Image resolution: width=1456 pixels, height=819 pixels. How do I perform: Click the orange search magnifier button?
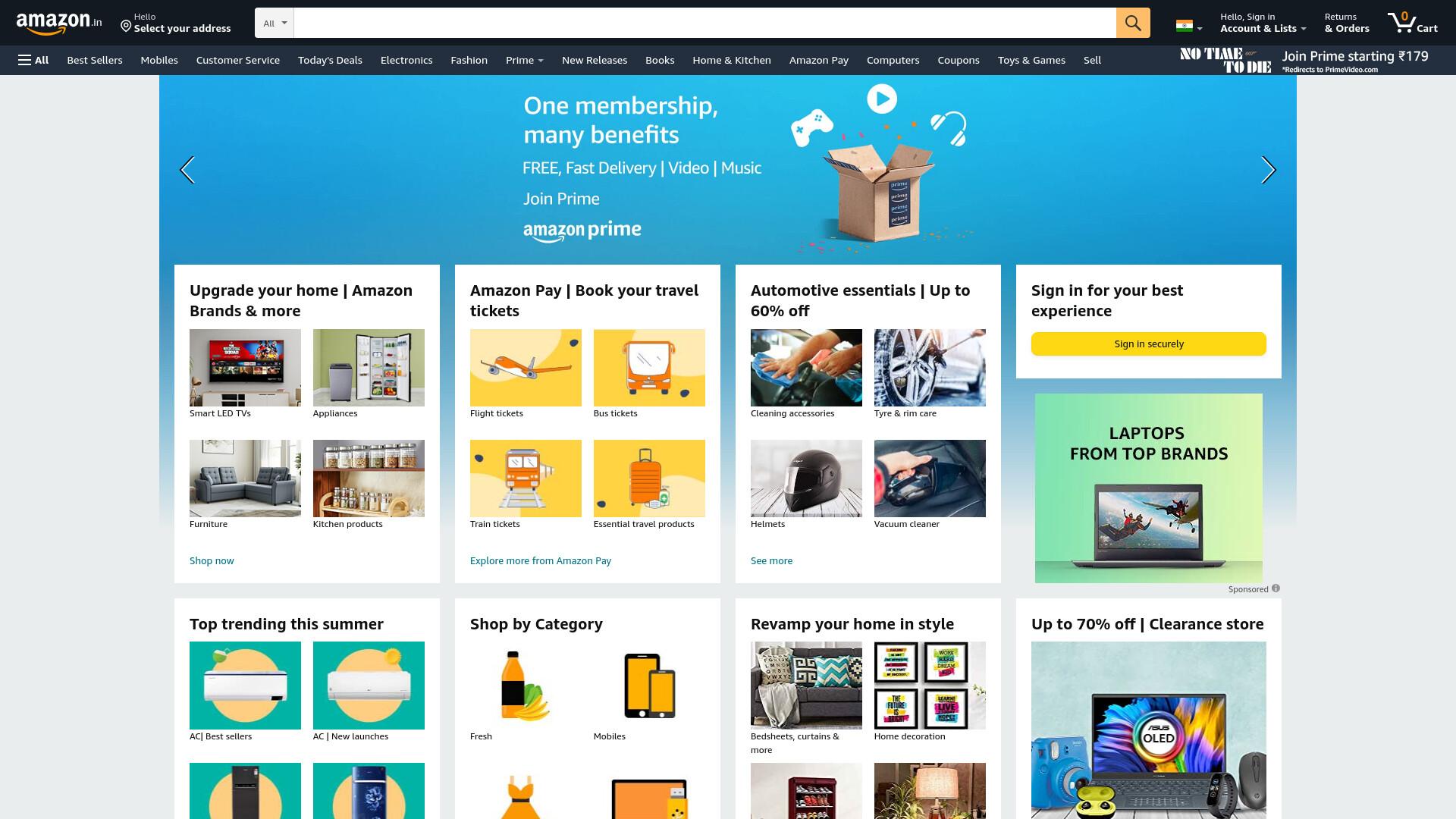click(1133, 23)
